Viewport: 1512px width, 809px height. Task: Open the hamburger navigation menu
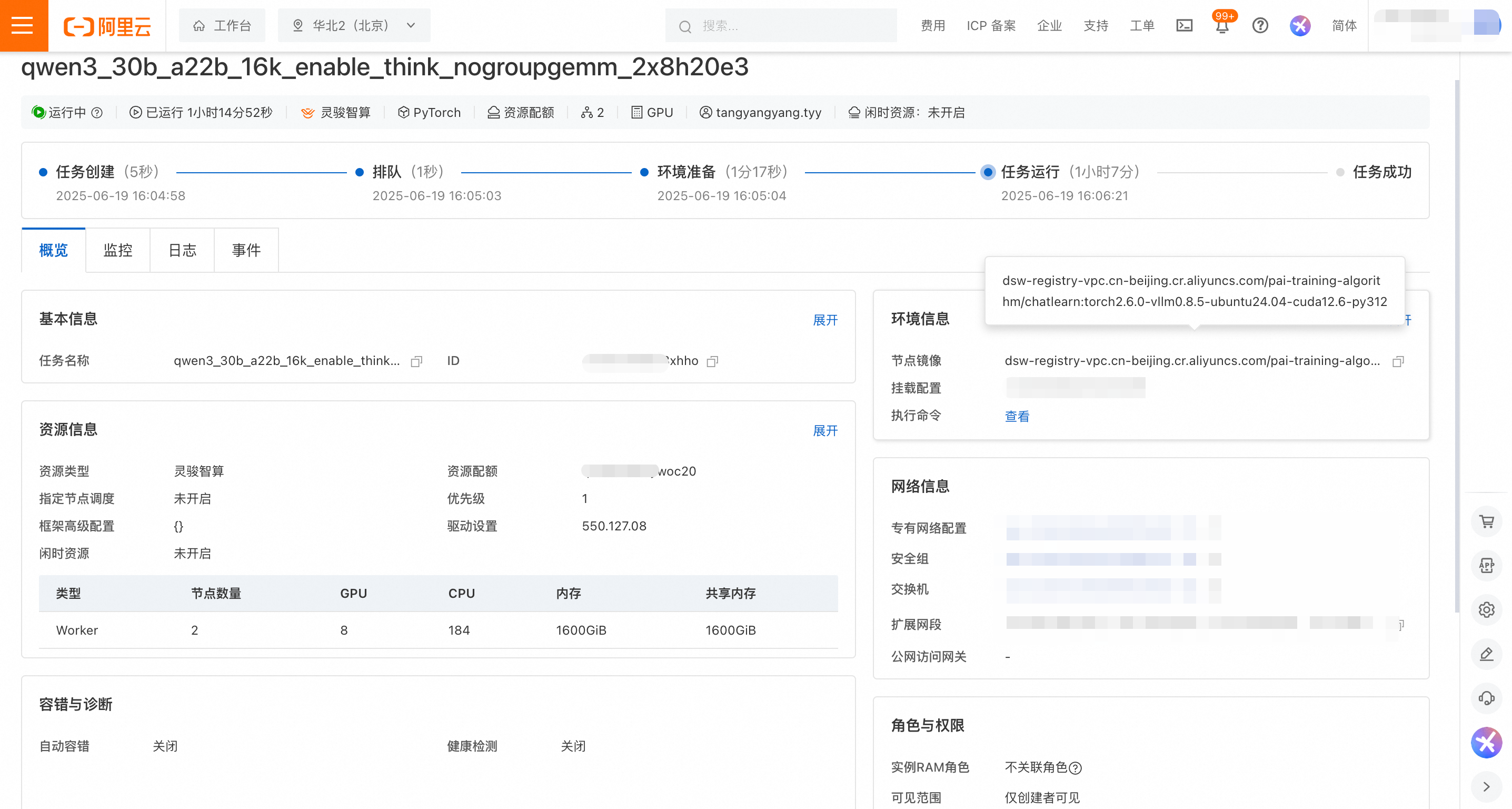pyautogui.click(x=23, y=25)
